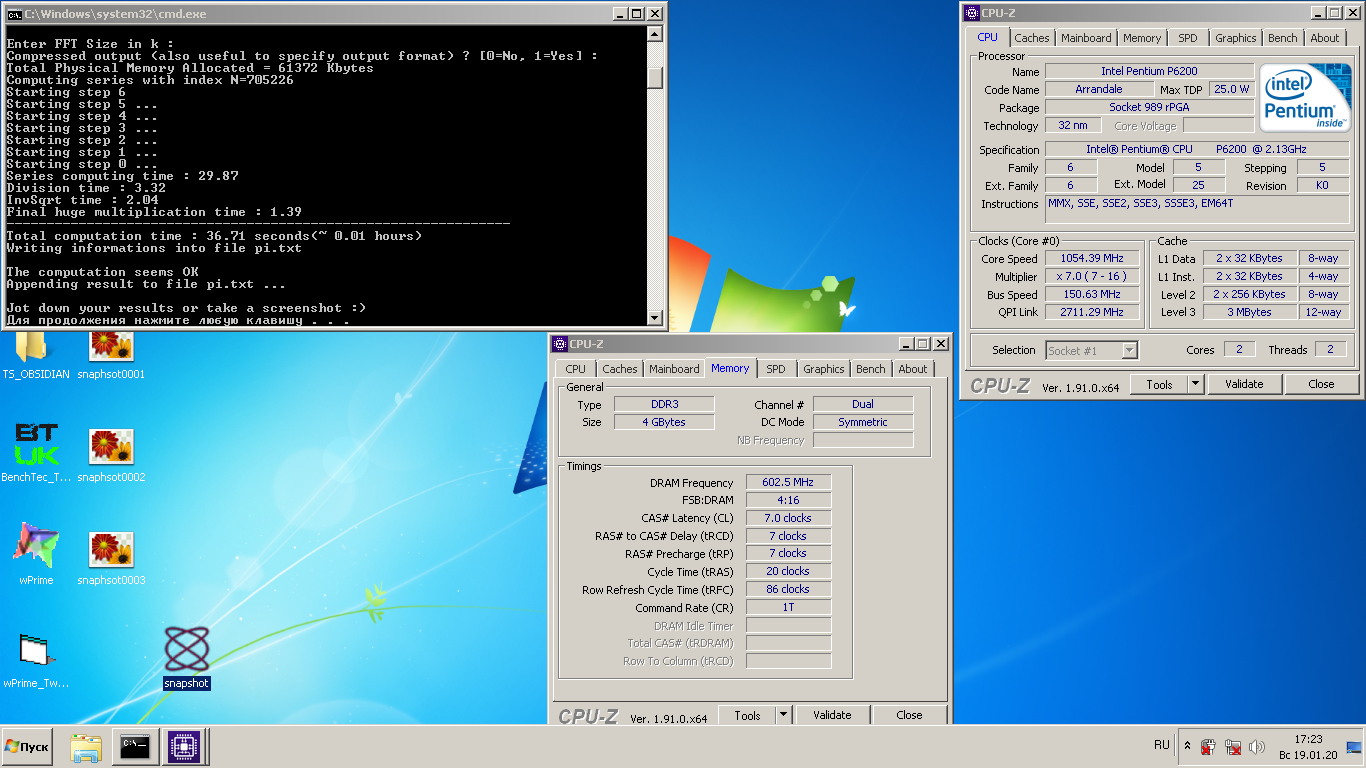
Task: Switch to Caches tab in the CPU-Z Memory window
Action: pyautogui.click(x=619, y=369)
